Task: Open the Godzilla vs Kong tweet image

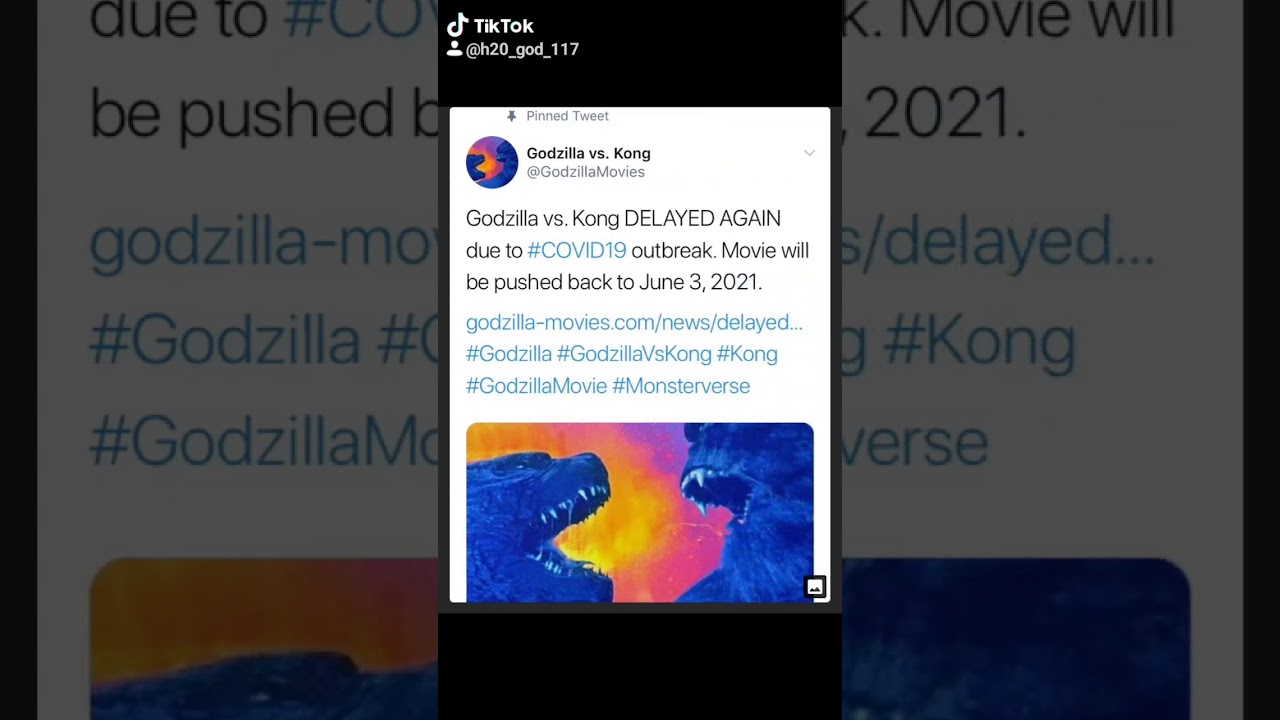Action: click(640, 512)
